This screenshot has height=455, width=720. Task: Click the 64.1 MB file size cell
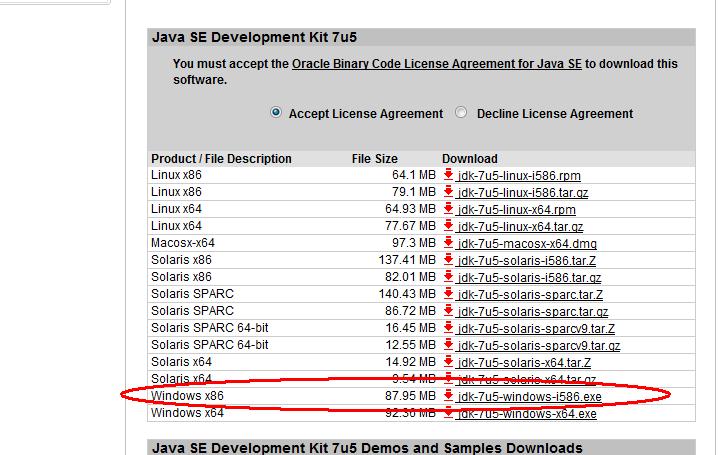tap(414, 174)
